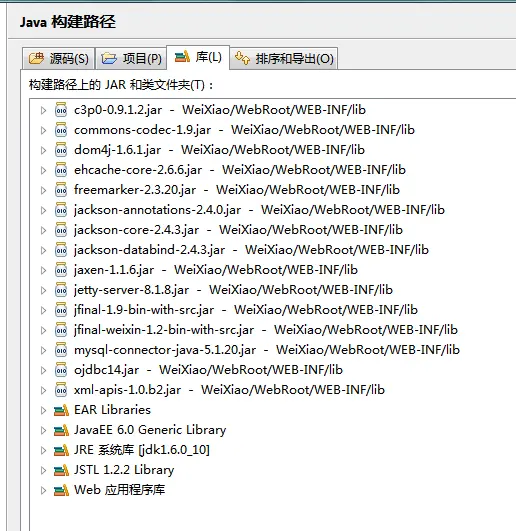Select the 库(L) tab
This screenshot has width=516, height=531.
198,57
